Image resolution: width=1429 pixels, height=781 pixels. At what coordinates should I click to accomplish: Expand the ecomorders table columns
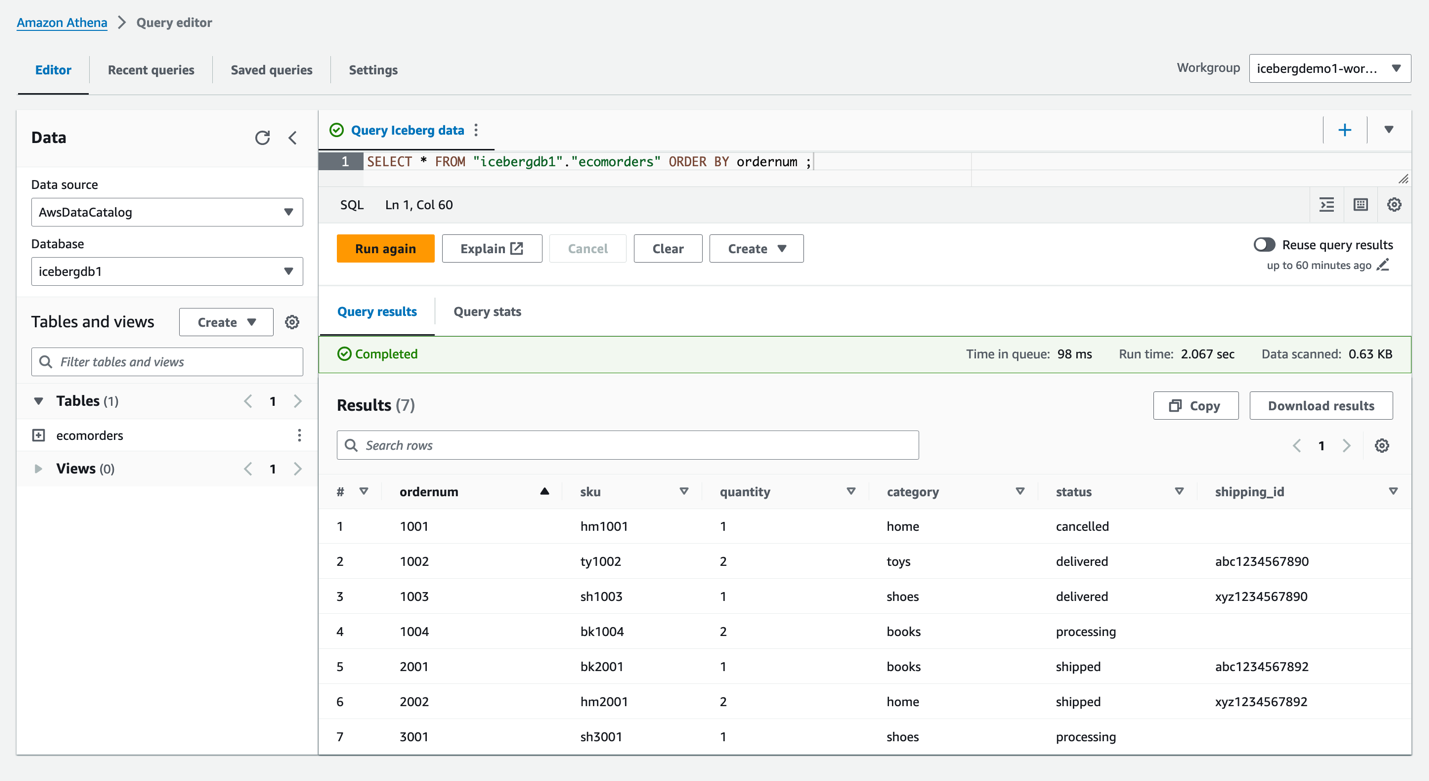tap(39, 435)
